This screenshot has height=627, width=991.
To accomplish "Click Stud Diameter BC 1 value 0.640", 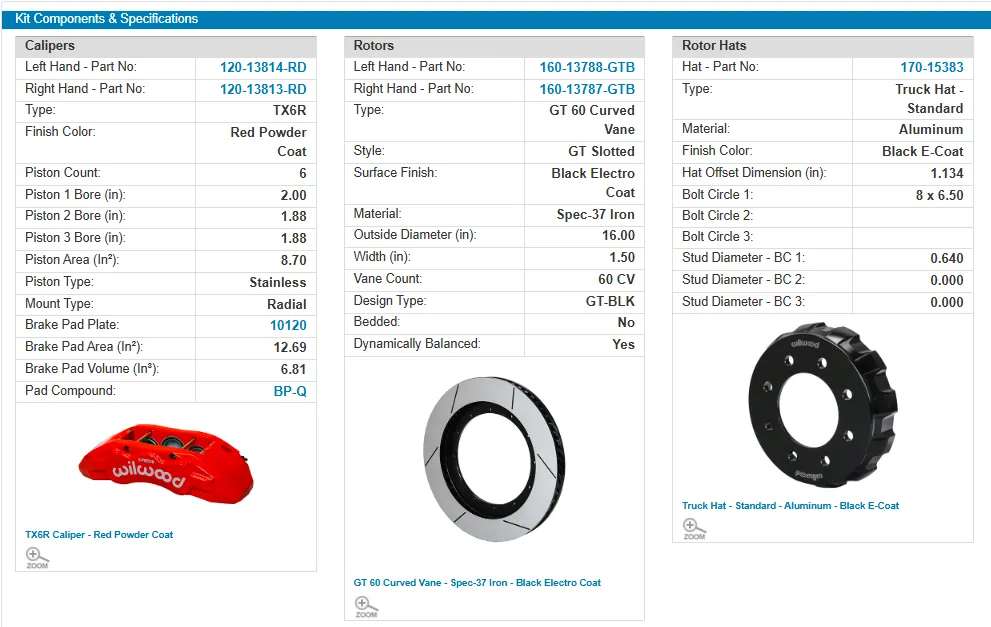I will click(x=947, y=259).
